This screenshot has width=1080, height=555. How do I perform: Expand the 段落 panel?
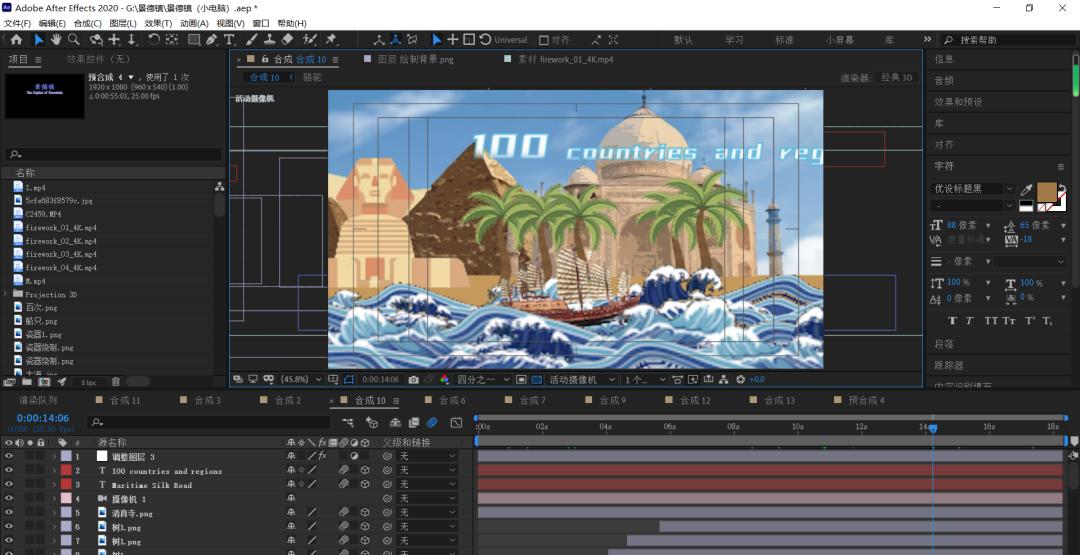944,344
